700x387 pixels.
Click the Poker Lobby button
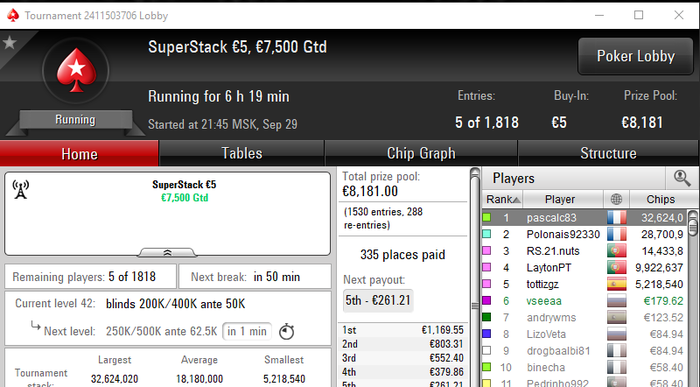(x=635, y=56)
